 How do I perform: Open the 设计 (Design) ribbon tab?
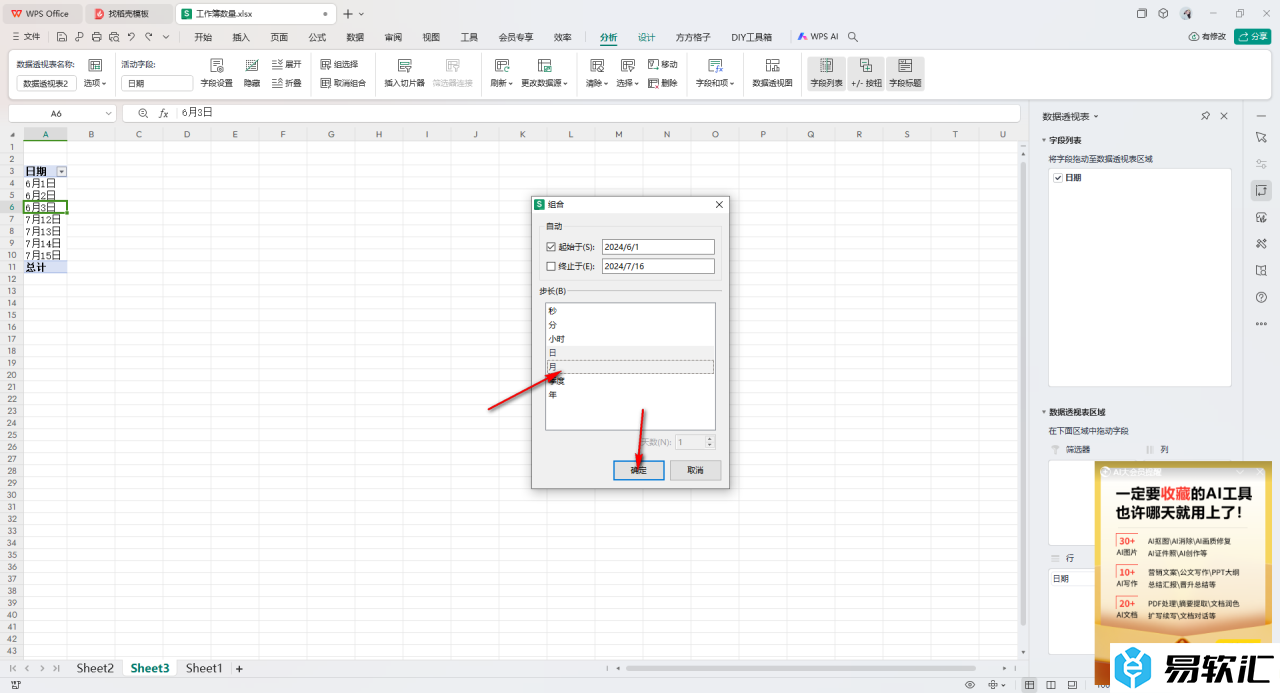647,37
